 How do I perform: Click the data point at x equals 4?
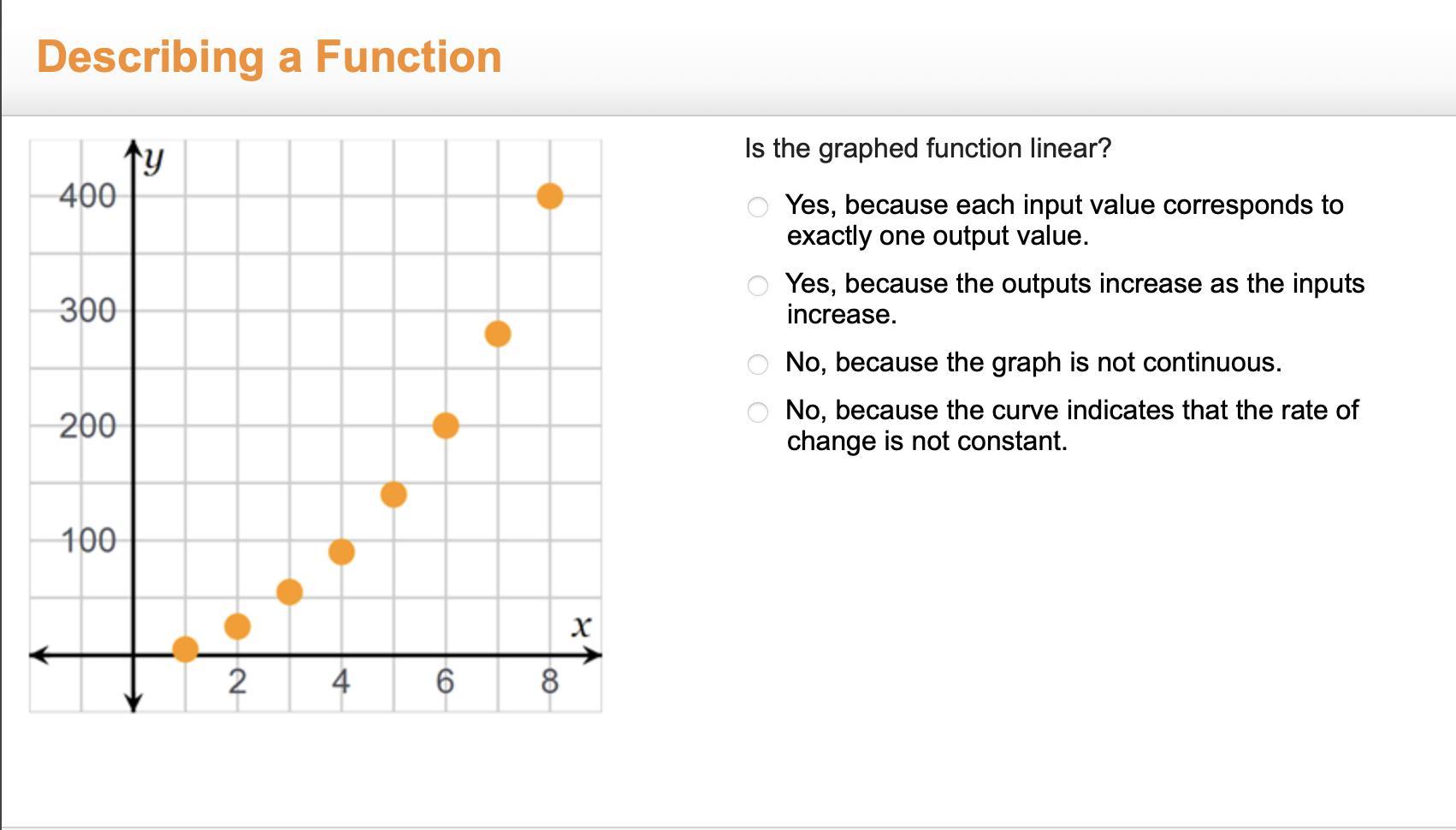[x=341, y=552]
